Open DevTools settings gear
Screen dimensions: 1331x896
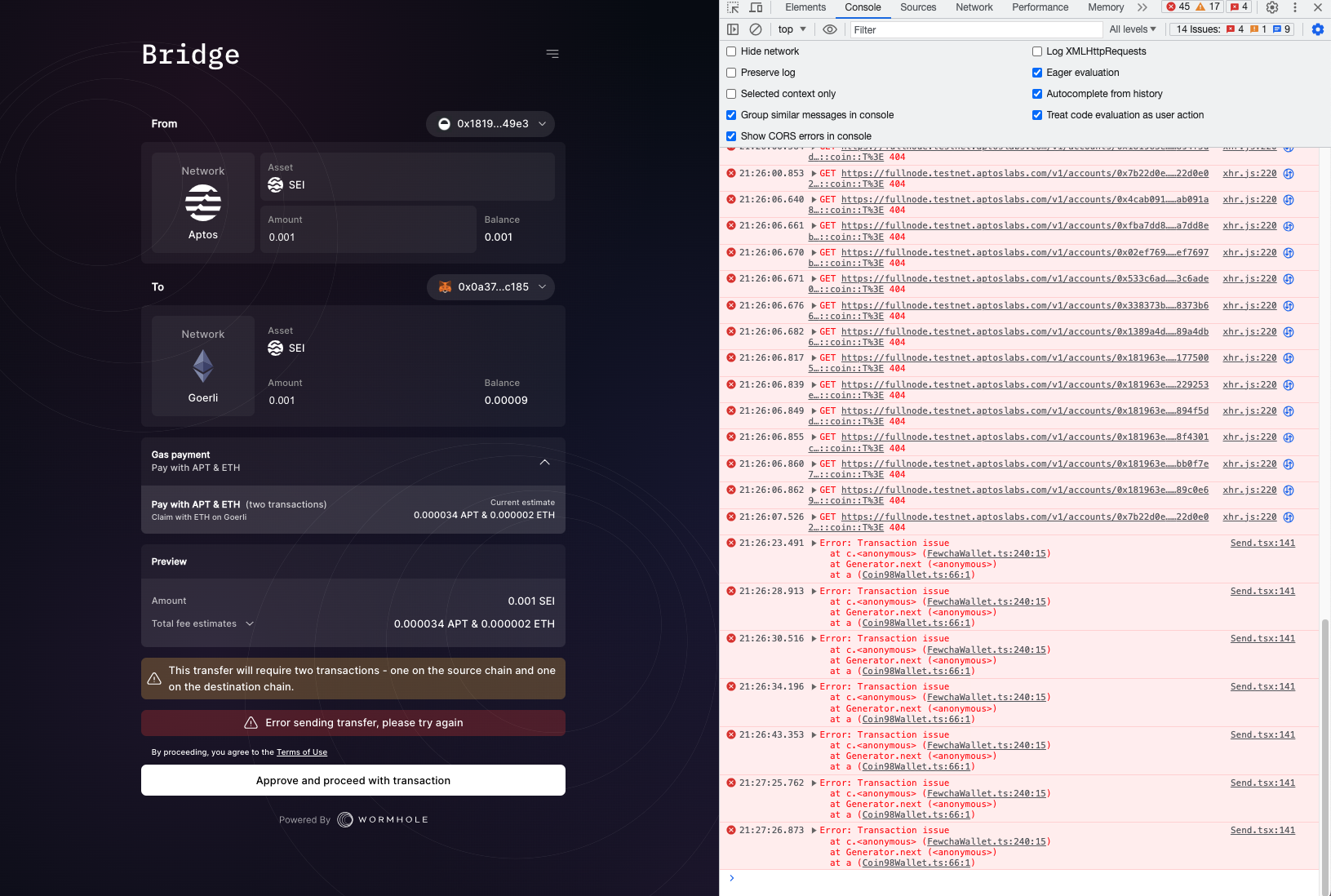click(1271, 7)
